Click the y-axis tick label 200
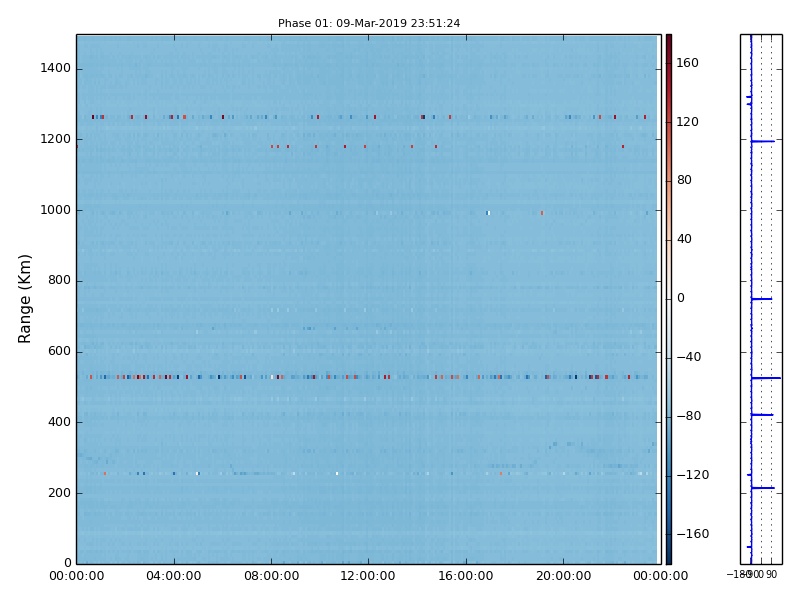 [59, 493]
